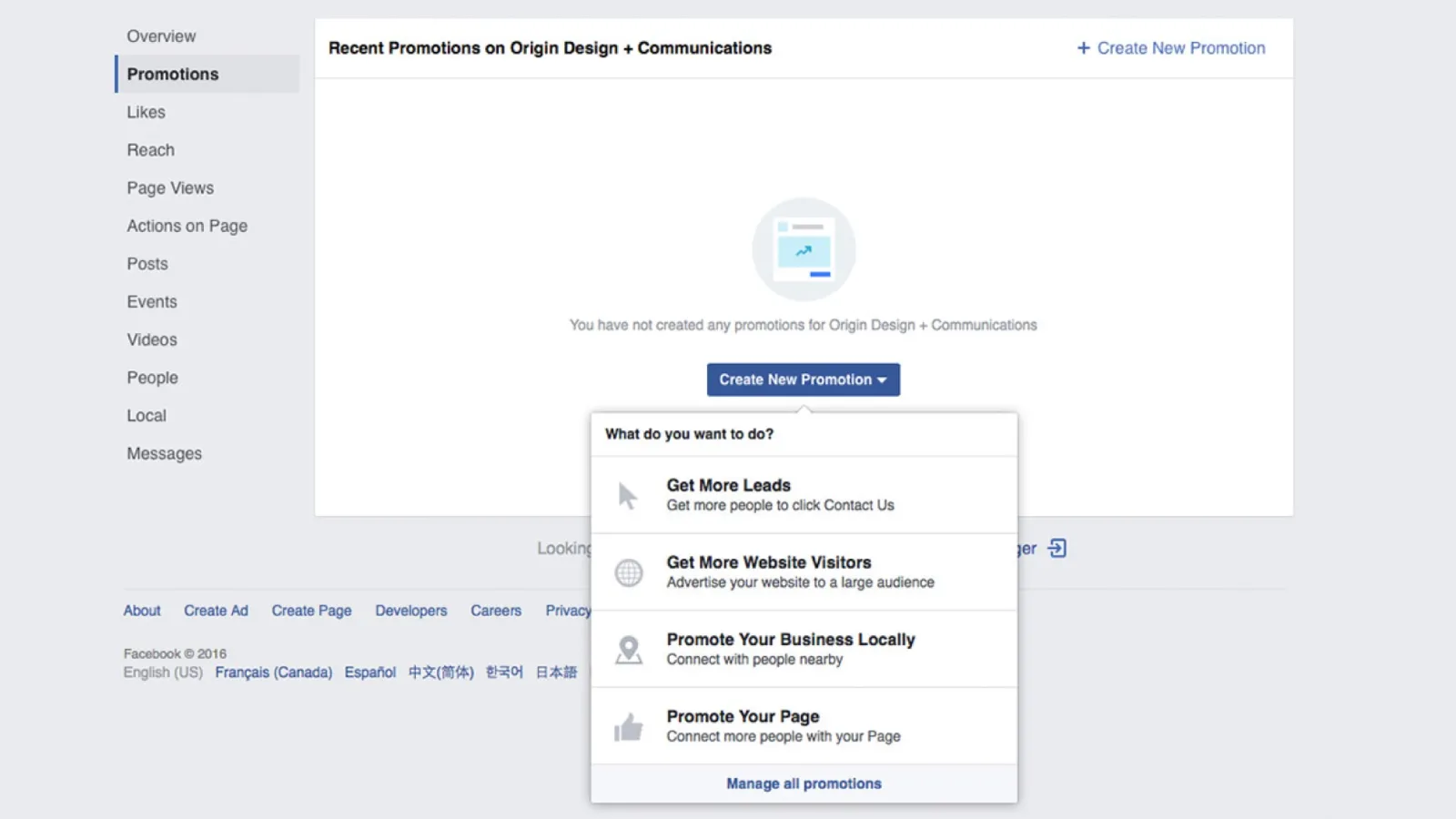Viewport: 1456px width, 819px height.
Task: Click the globe icon for Website Visitors
Action: (x=628, y=572)
